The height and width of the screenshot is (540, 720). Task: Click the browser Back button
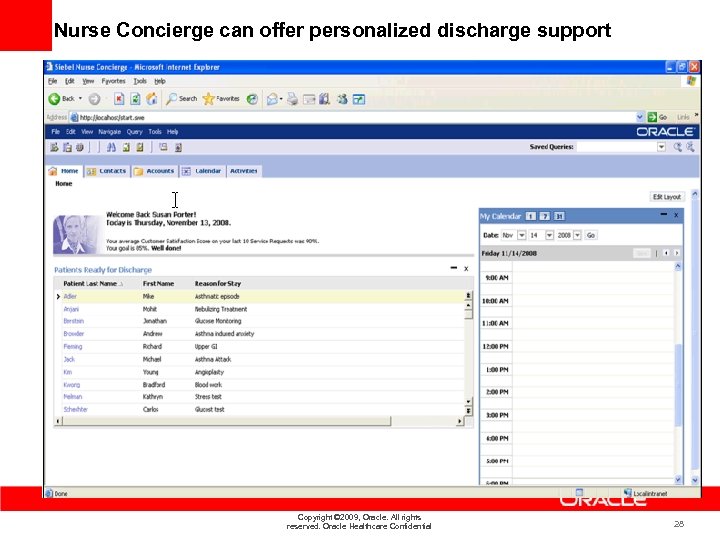click(x=62, y=99)
